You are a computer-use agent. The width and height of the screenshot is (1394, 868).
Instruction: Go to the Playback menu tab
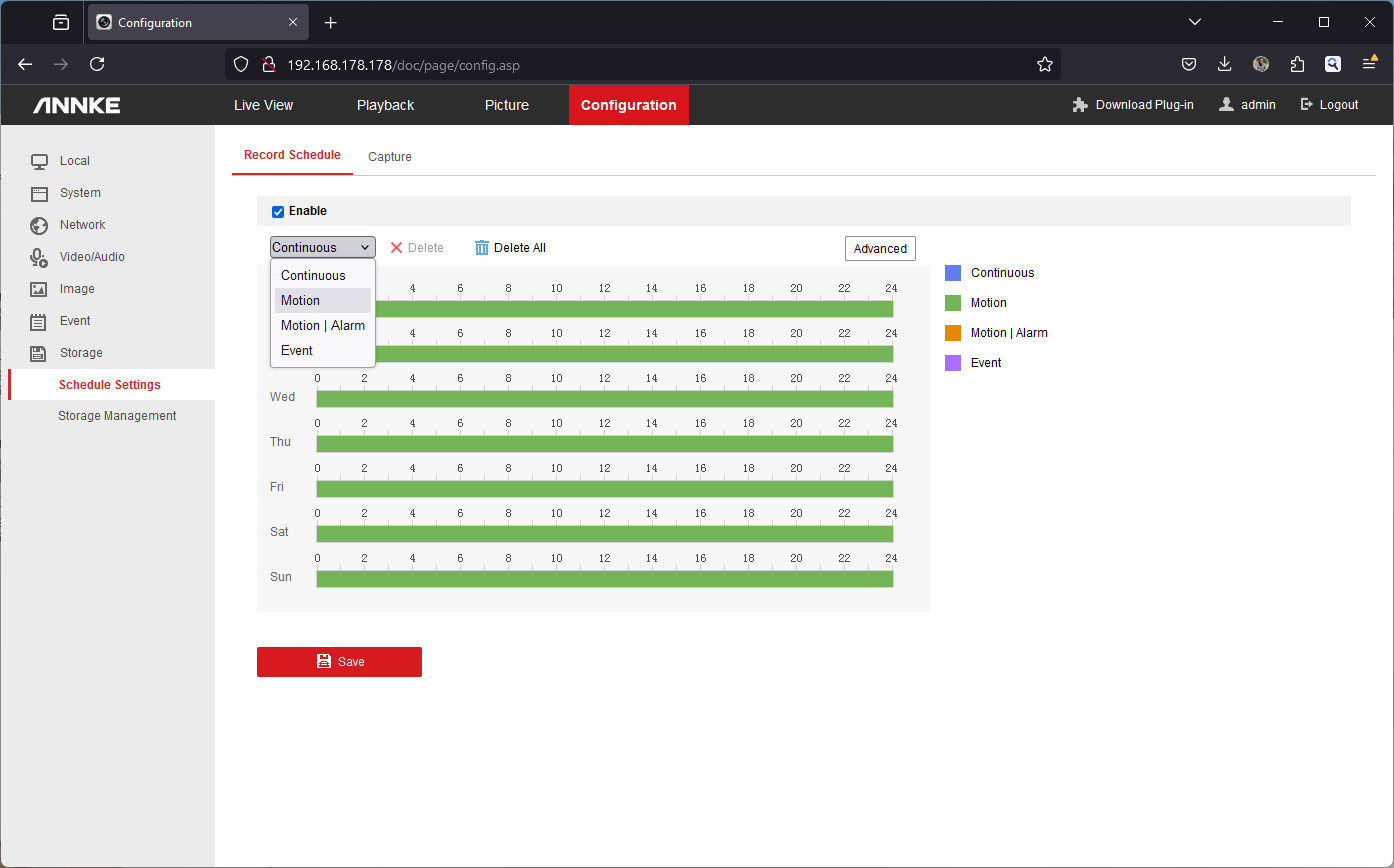click(x=385, y=105)
